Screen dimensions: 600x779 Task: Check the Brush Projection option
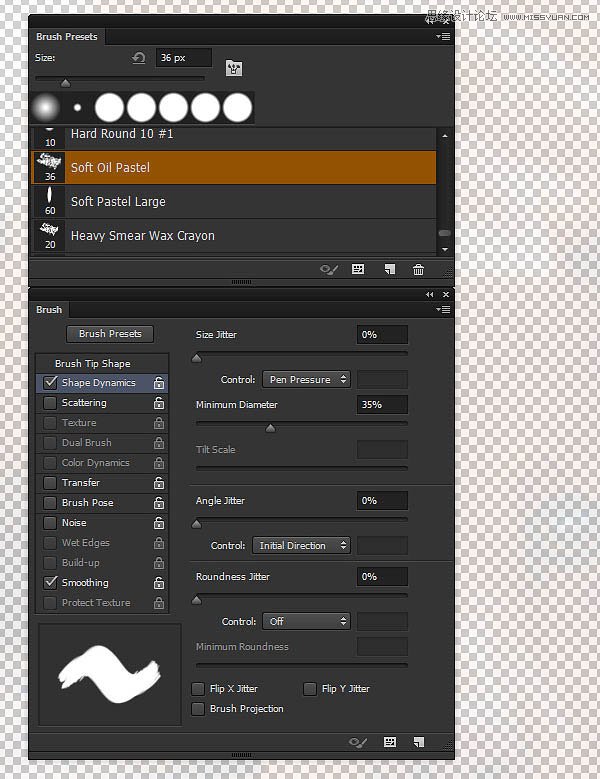198,709
